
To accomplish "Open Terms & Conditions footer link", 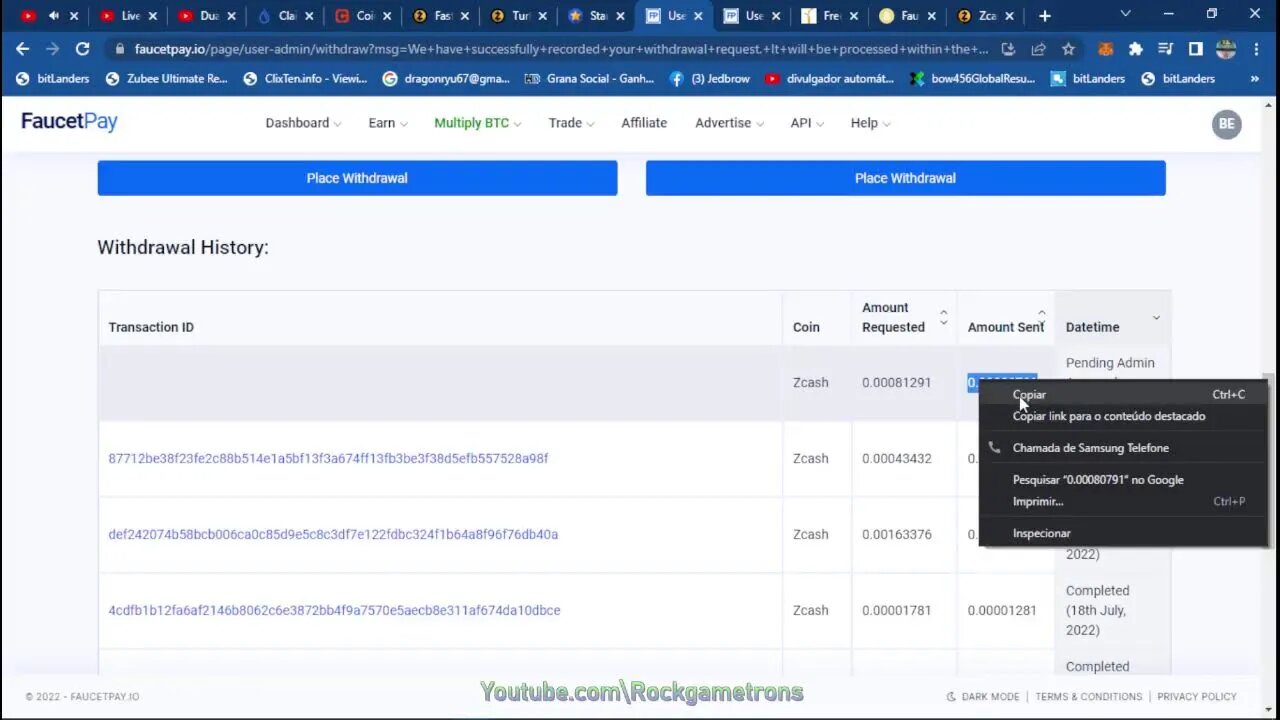I will pyautogui.click(x=1089, y=697).
